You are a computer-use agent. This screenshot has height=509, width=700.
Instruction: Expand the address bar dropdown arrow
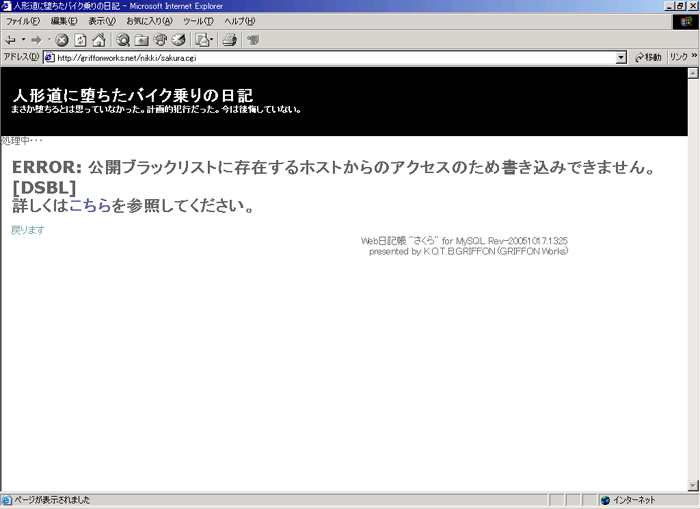coord(623,58)
